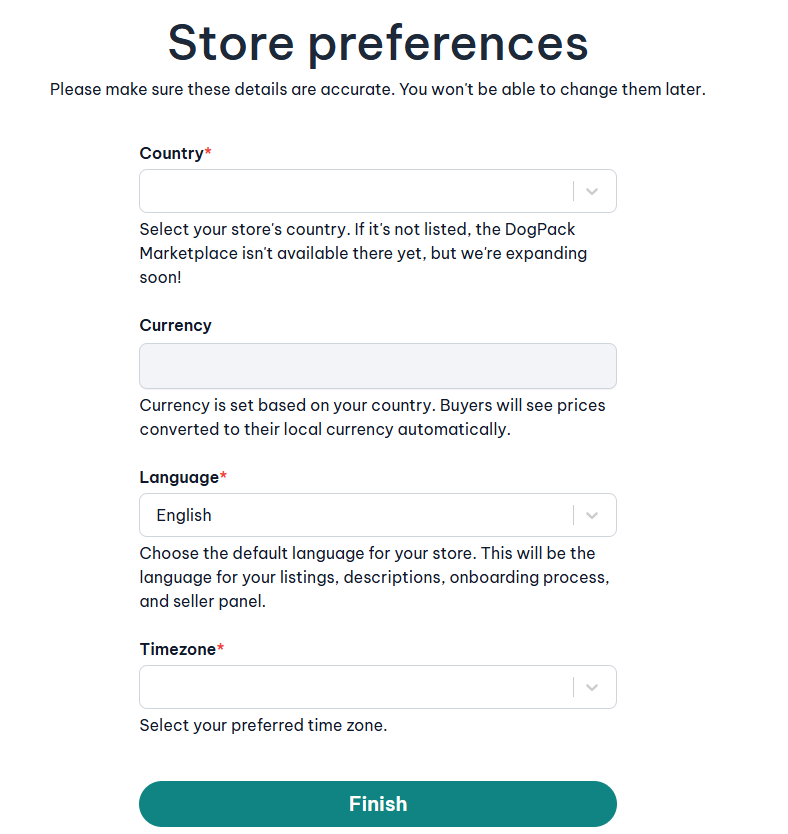Screen dimensions: 788x834
Task: Click the Timezone field label
Action: (177, 649)
